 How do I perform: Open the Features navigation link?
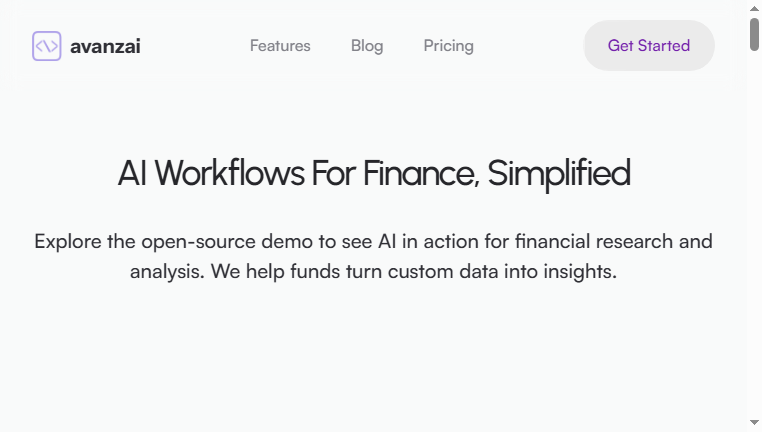[280, 46]
